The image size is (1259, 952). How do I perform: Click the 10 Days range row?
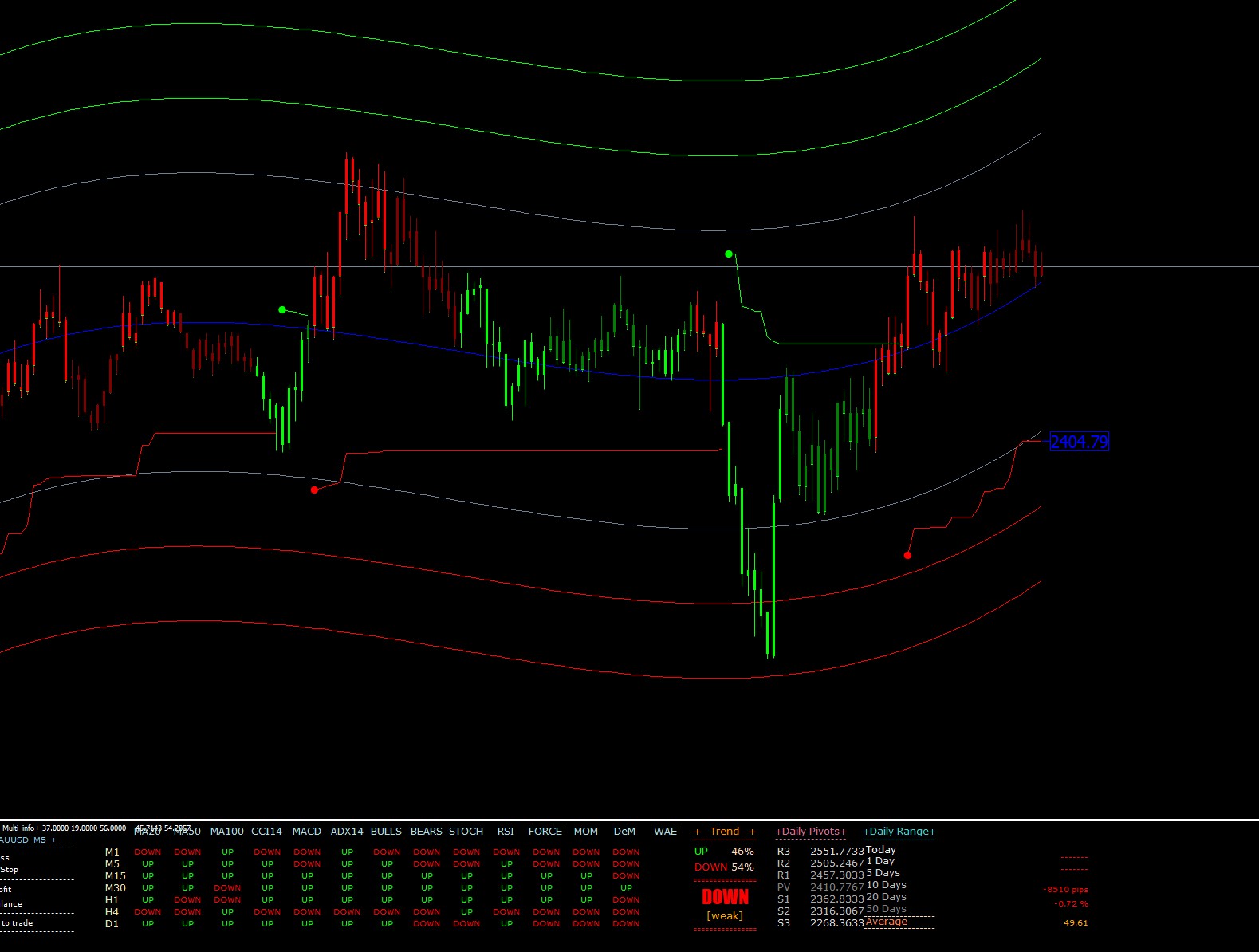point(886,885)
